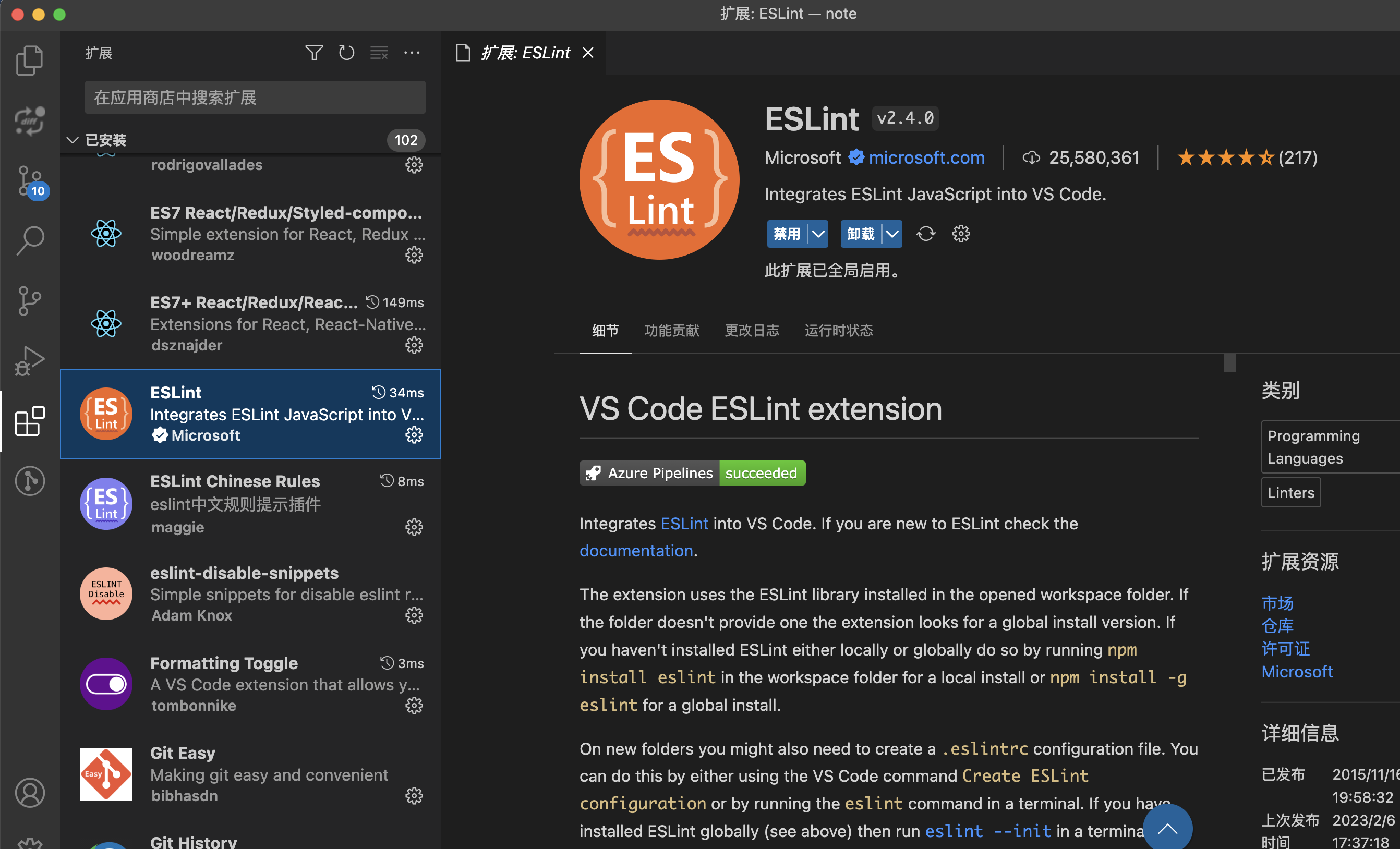The height and width of the screenshot is (849, 1400).
Task: Select the Extensions view icon
Action: pyautogui.click(x=30, y=421)
